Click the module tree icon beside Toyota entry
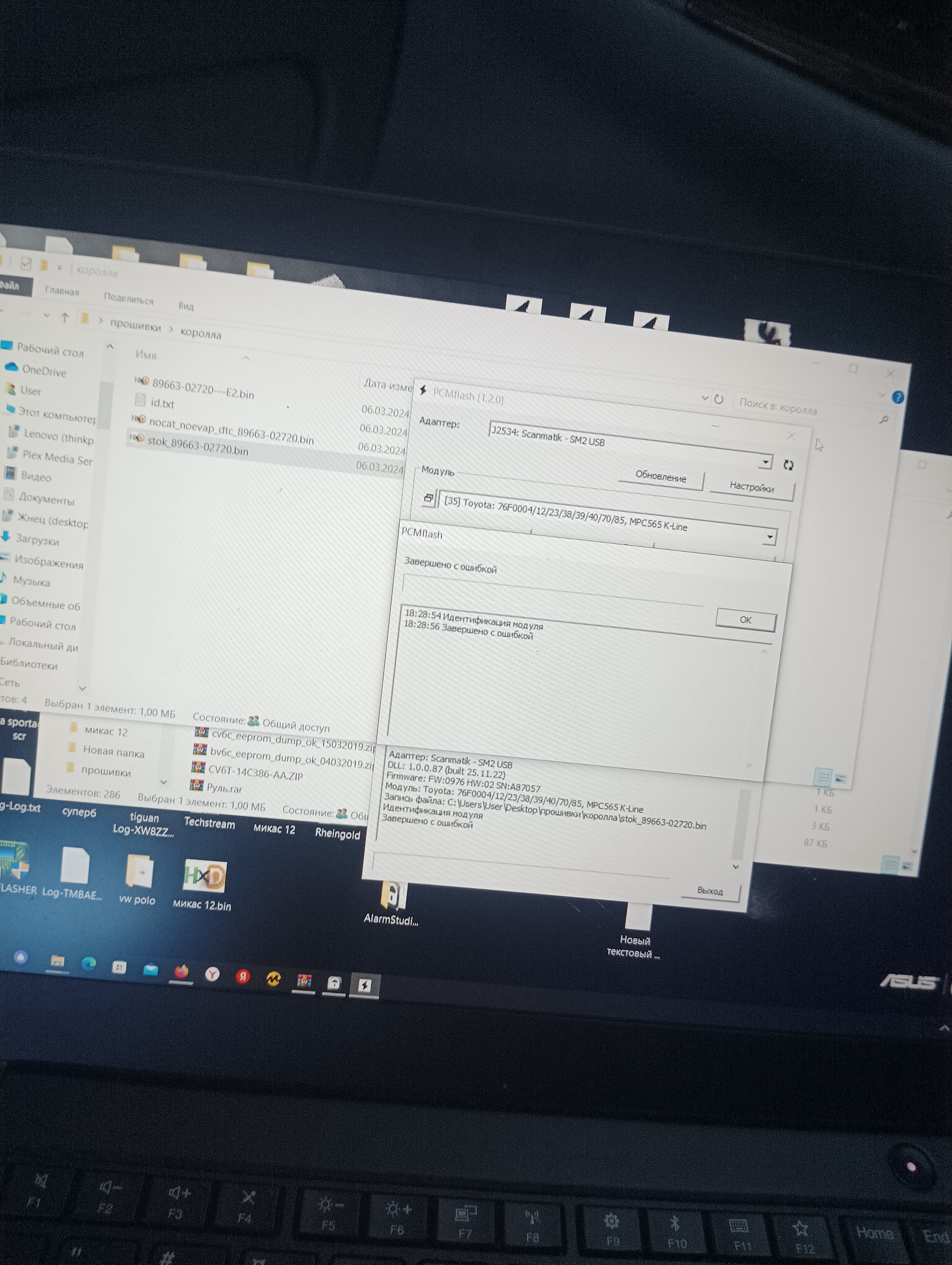This screenshot has height=1265, width=952. point(428,498)
